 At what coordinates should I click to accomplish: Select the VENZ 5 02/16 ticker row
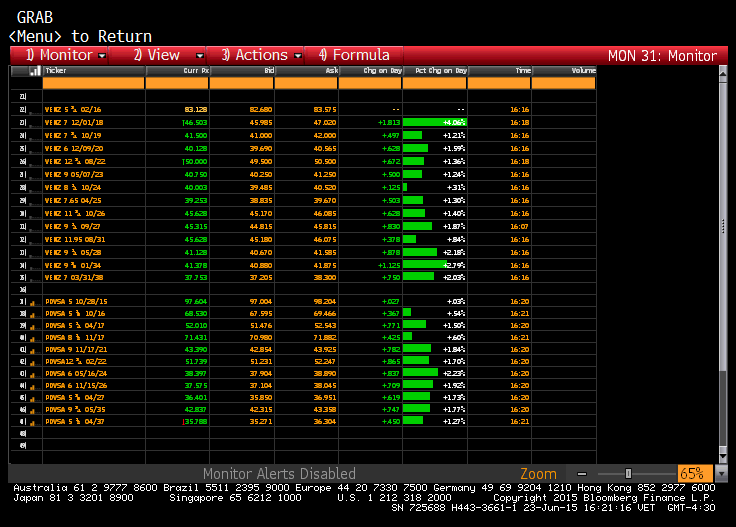[303, 109]
